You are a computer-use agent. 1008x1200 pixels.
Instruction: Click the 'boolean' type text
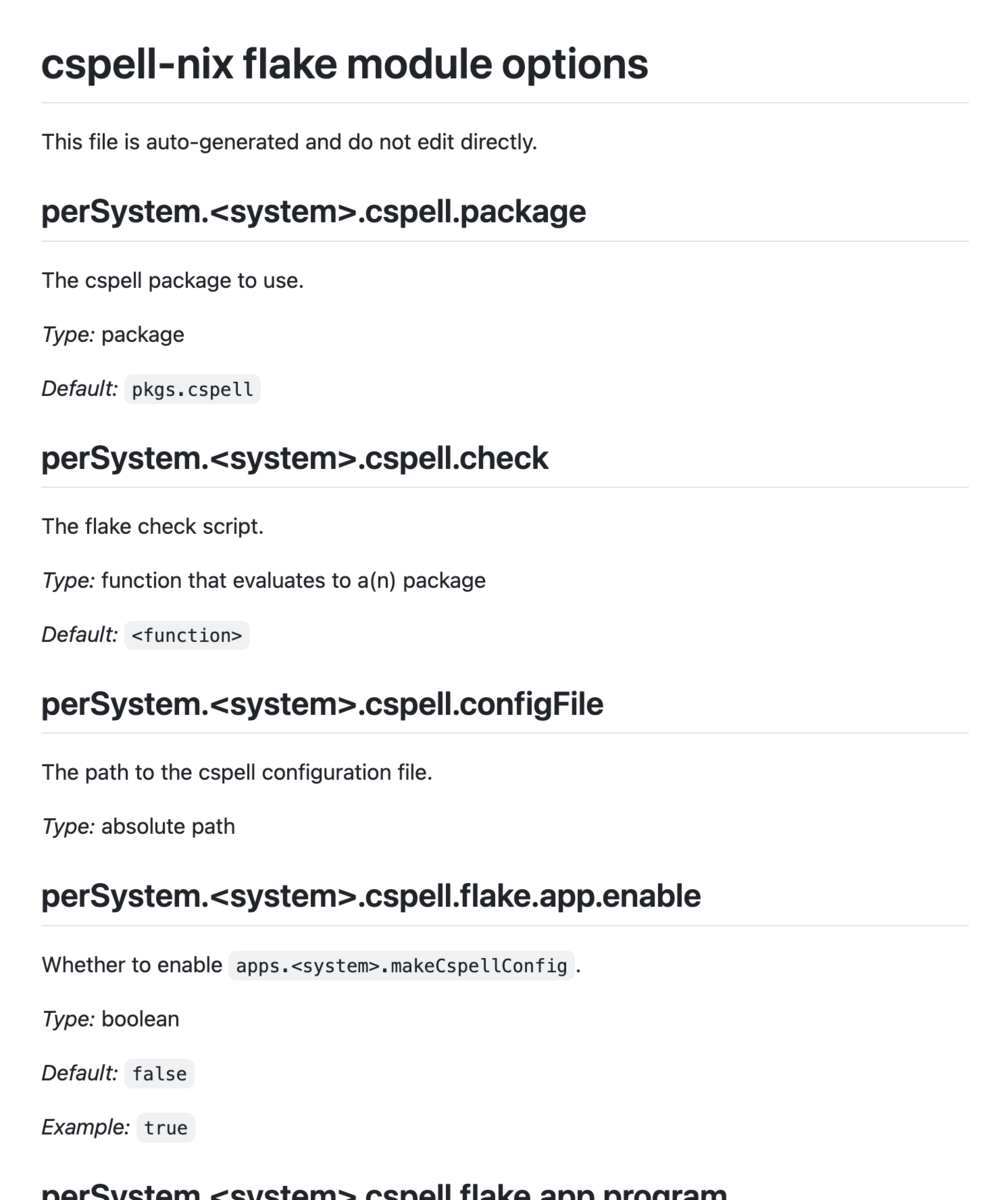pyautogui.click(x=140, y=1020)
